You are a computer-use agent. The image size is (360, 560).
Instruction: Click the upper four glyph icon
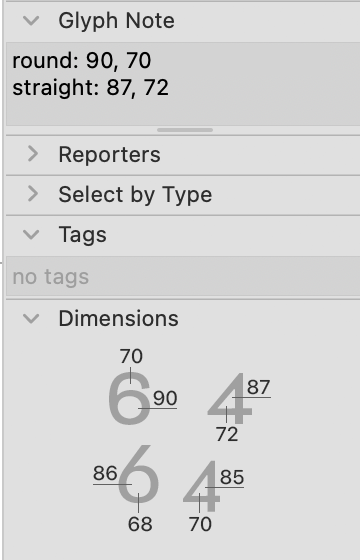pyautogui.click(x=230, y=398)
